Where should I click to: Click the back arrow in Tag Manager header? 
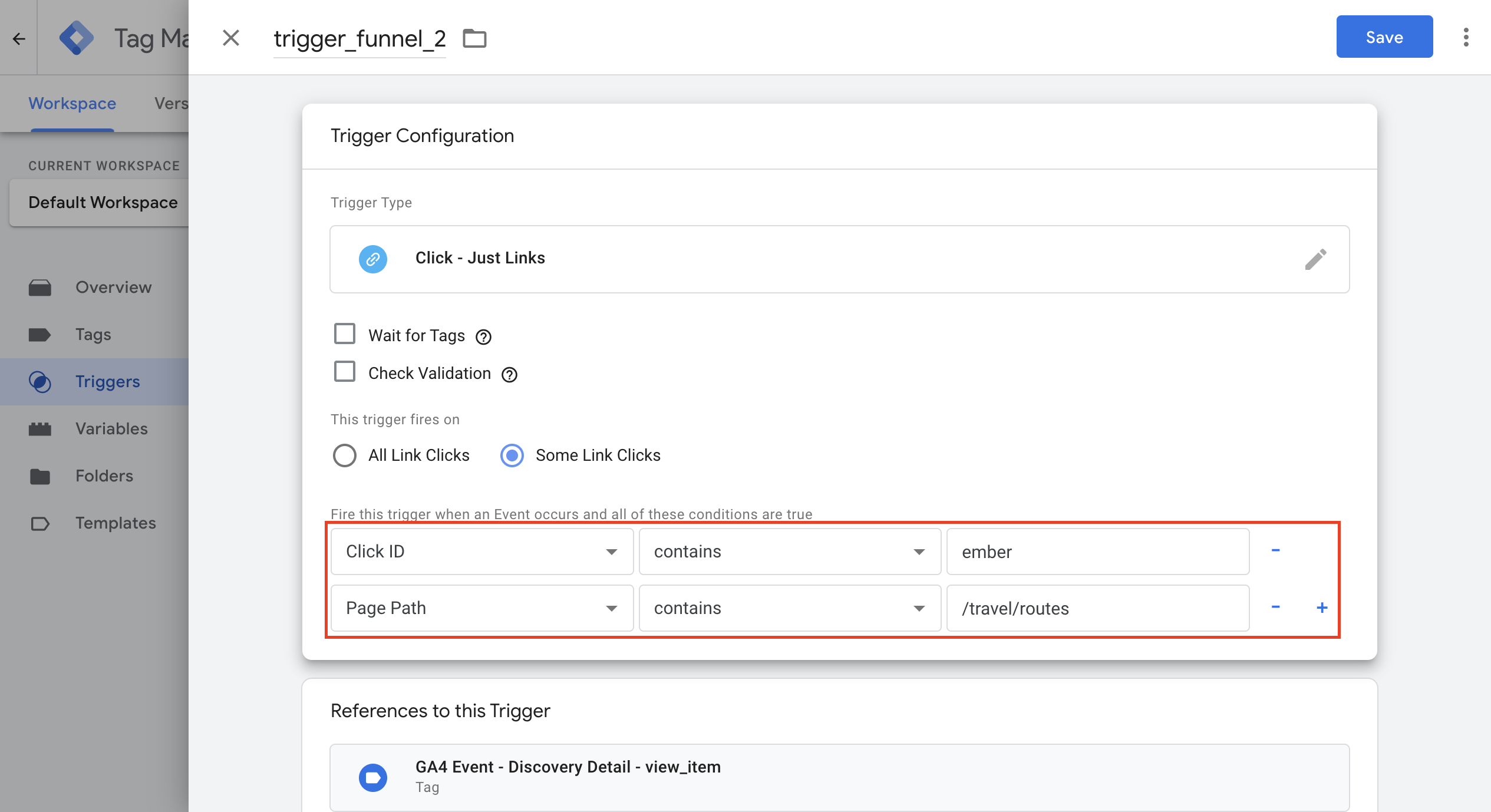[x=19, y=39]
